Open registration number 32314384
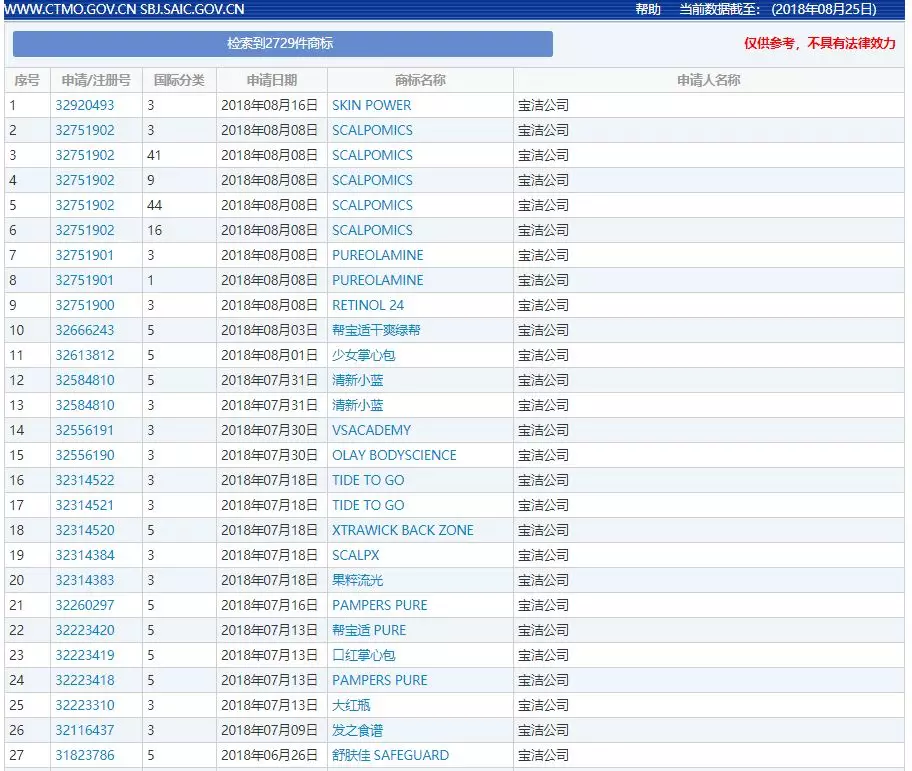 tap(85, 555)
